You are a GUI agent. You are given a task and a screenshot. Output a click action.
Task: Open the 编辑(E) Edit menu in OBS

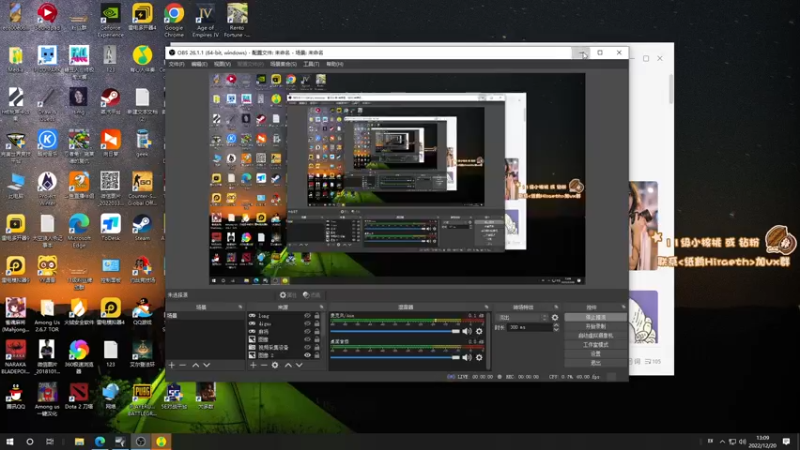pyautogui.click(x=199, y=64)
